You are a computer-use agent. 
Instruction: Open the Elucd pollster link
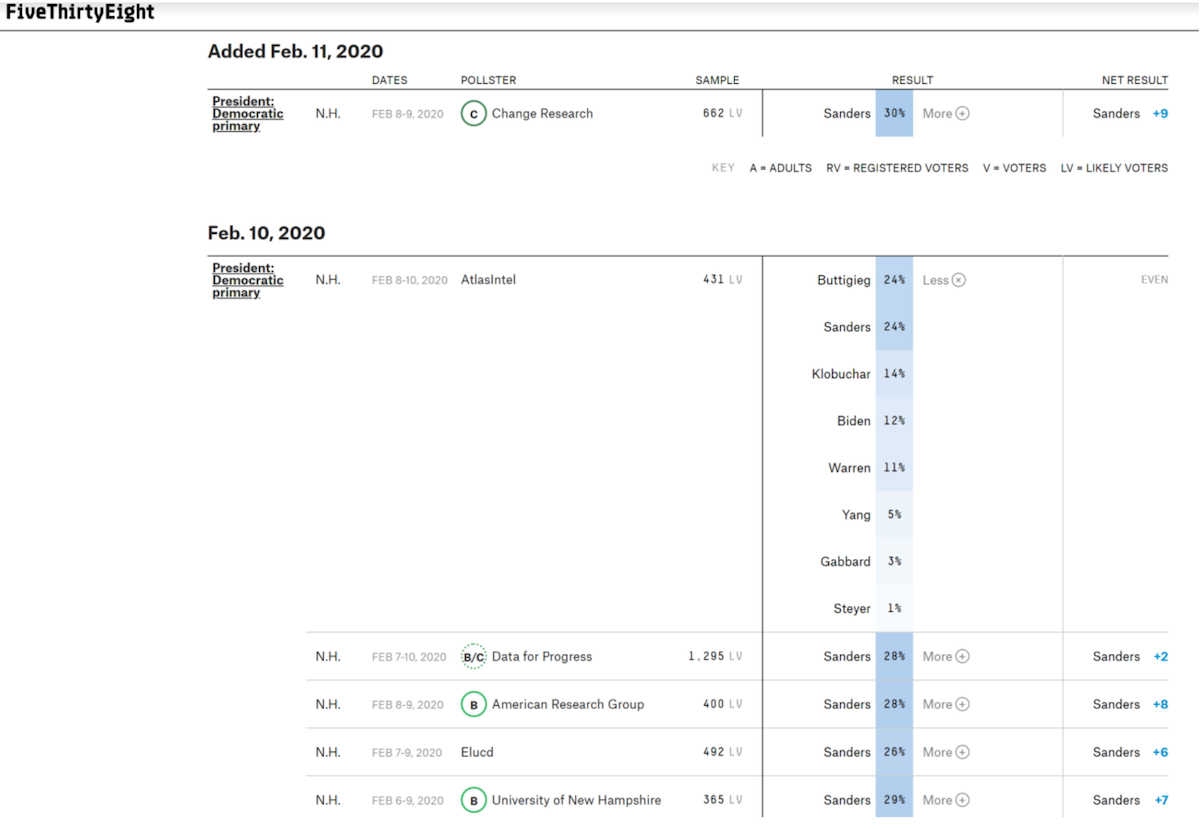(x=477, y=752)
